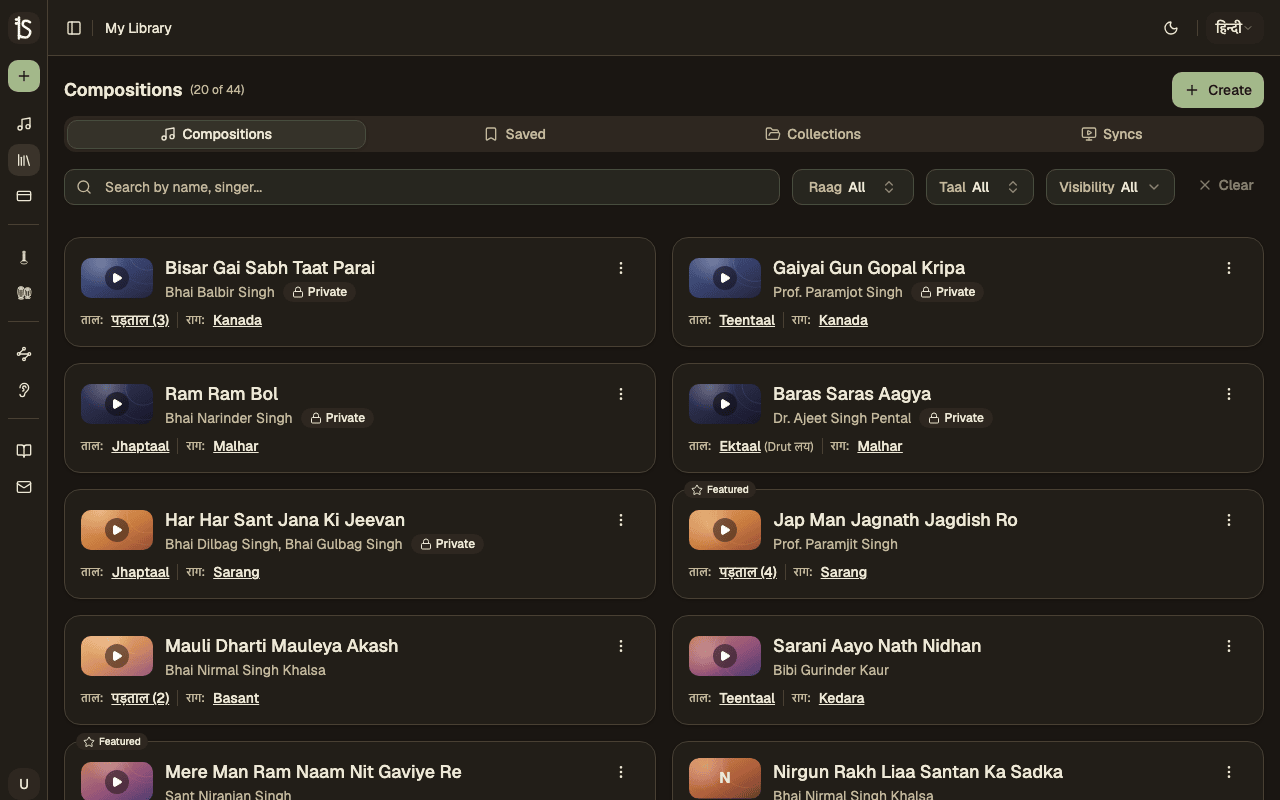Open options menu for Ram Ram Bol
Screen dimensions: 1280x800
point(621,394)
